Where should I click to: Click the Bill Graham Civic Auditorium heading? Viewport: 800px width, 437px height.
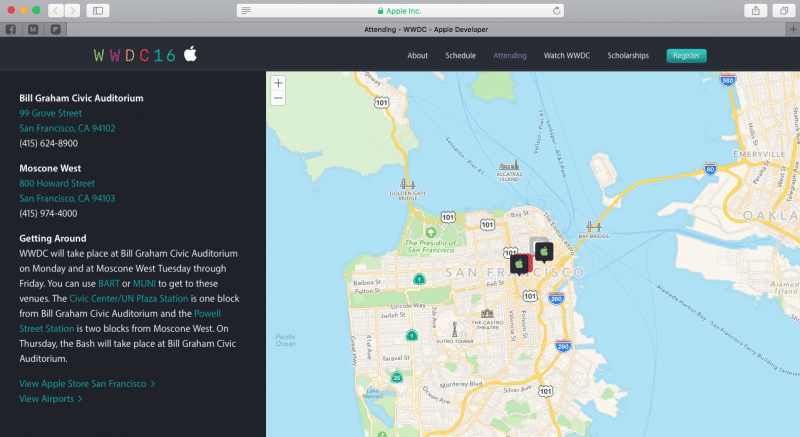pyautogui.click(x=81, y=98)
